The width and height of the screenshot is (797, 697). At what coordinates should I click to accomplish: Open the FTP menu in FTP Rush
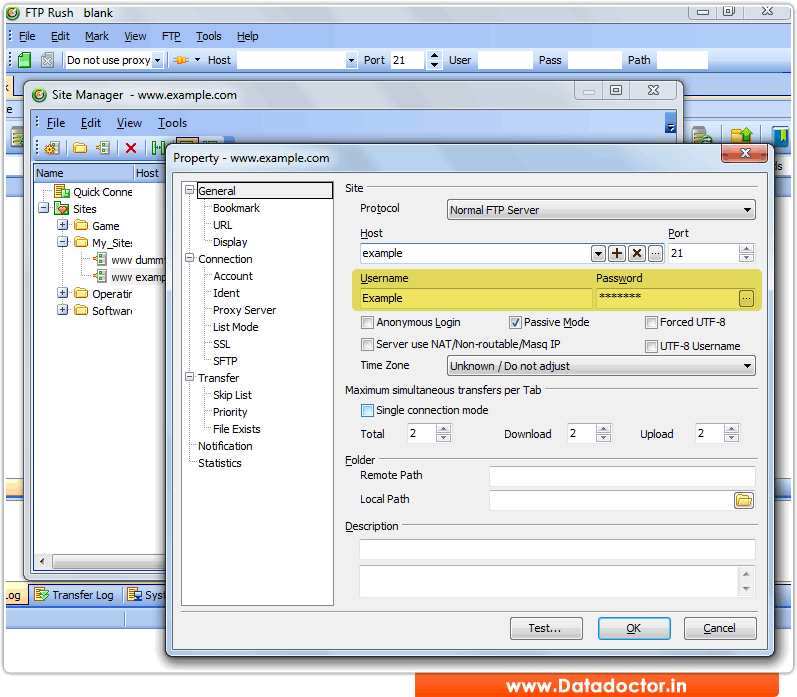tap(171, 36)
